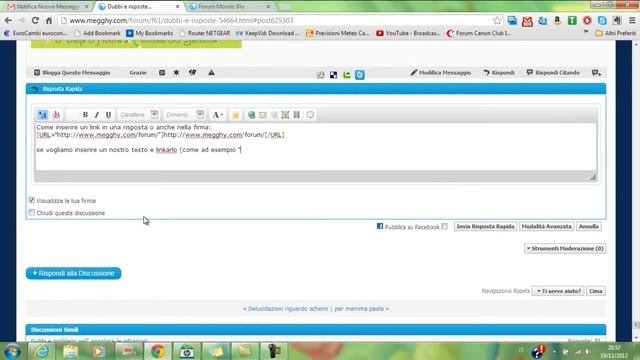Open KeepVid Download bookmark
The image size is (640, 360).
click(267, 33)
